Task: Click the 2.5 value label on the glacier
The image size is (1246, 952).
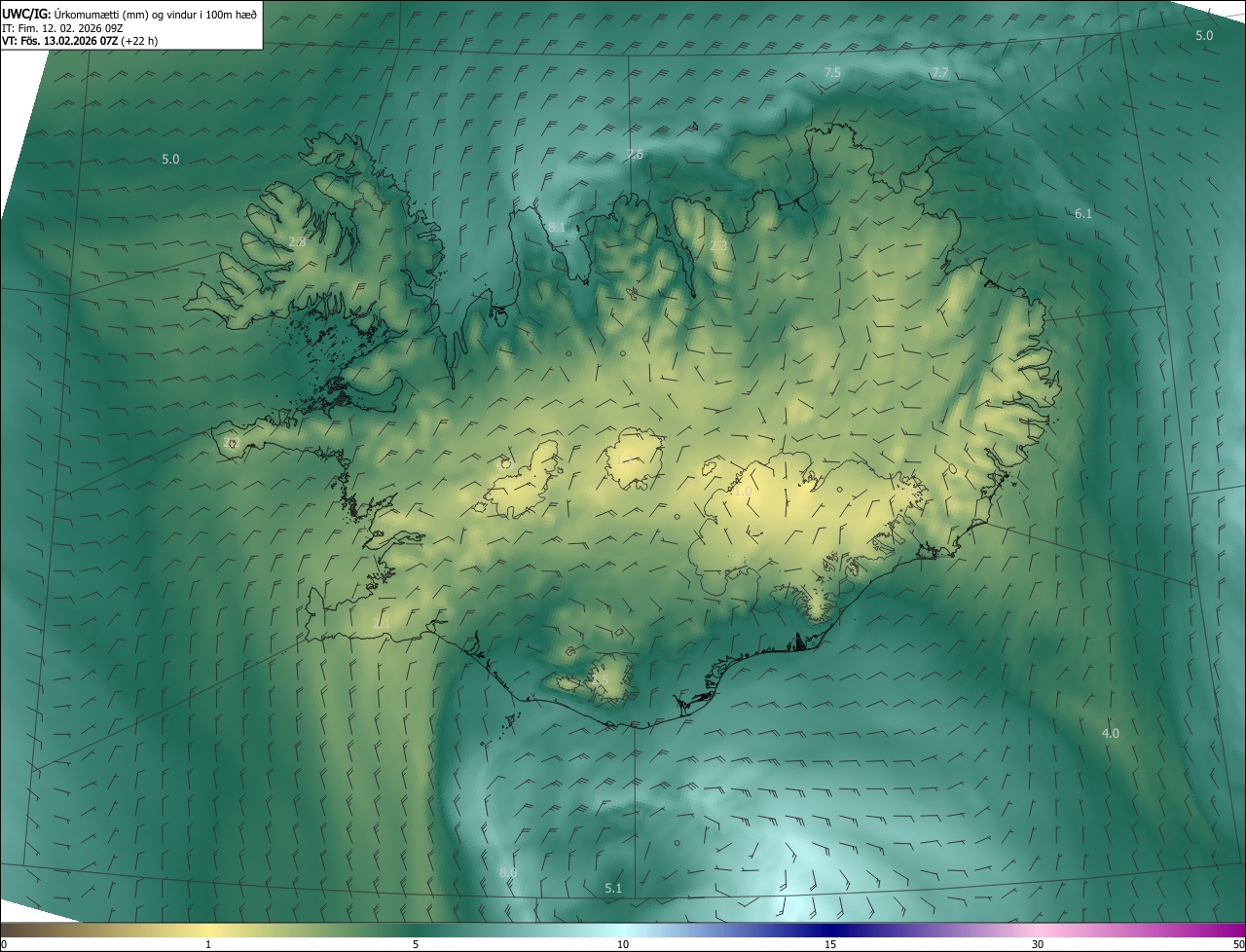Action: coord(600,680)
